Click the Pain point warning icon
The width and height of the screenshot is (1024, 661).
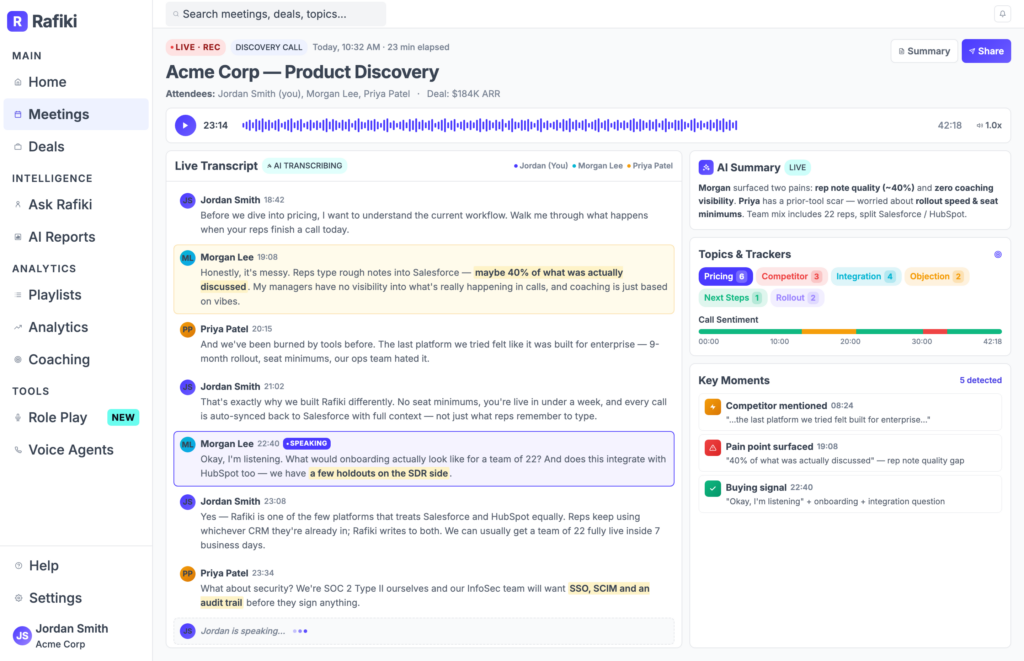point(712,447)
